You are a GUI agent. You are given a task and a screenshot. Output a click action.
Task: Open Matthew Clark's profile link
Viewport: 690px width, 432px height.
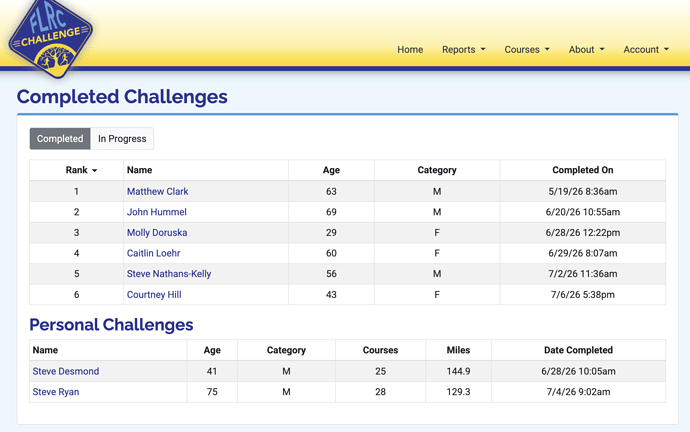(158, 191)
